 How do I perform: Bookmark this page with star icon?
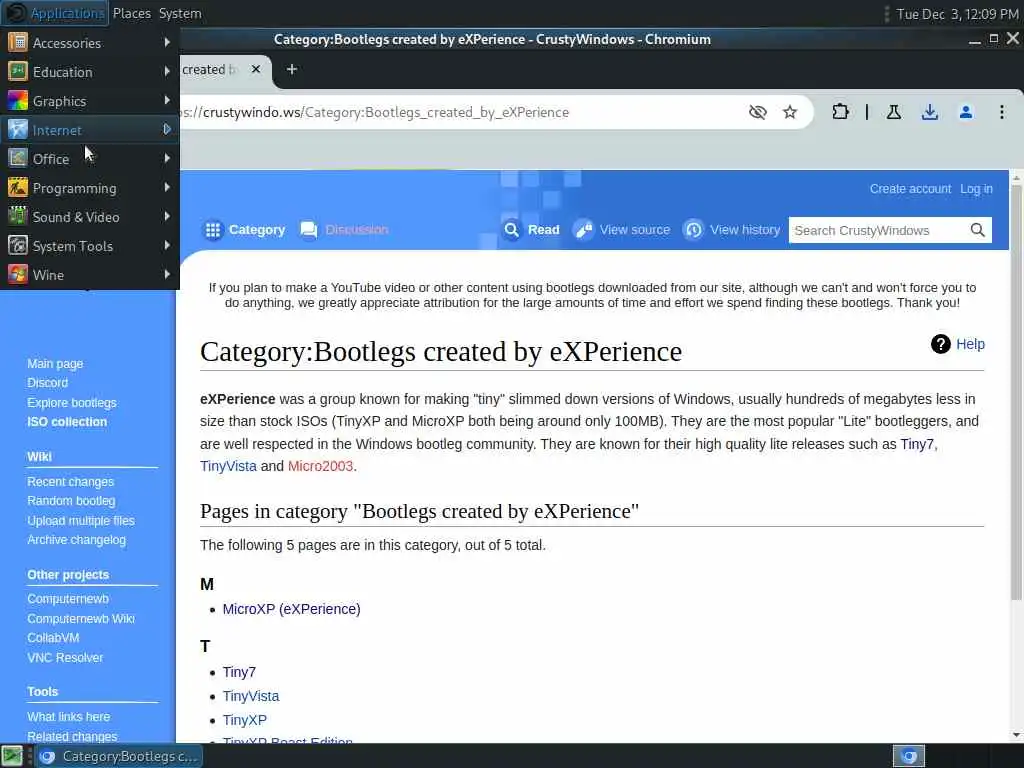pyautogui.click(x=790, y=112)
